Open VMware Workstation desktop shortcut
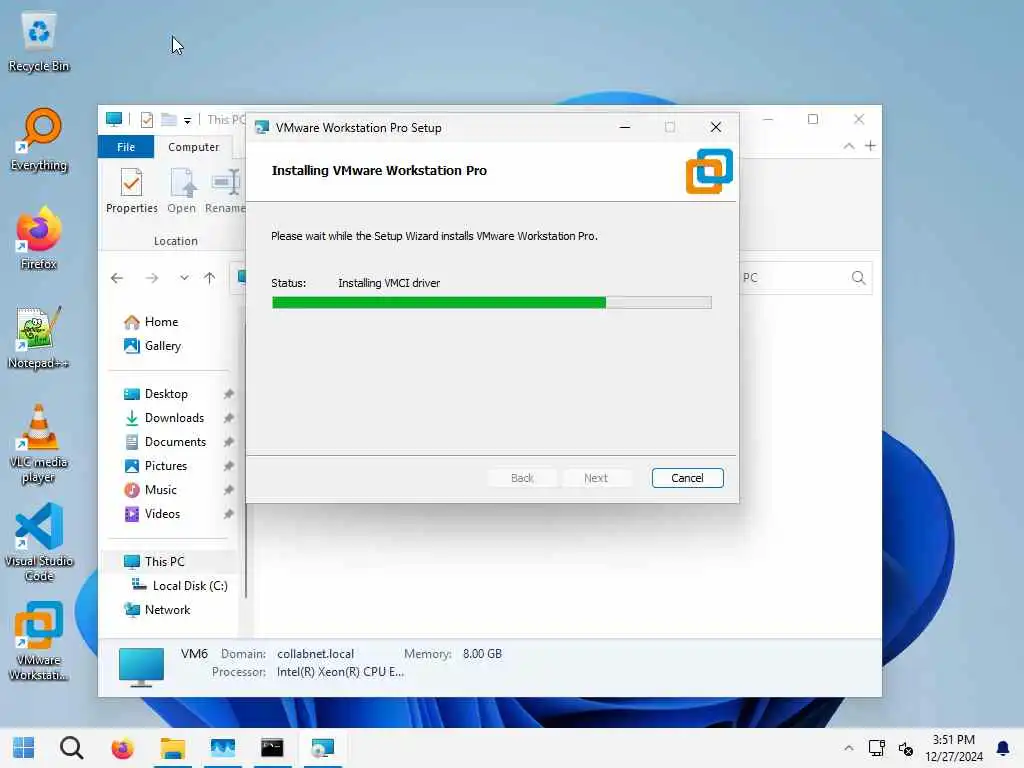Screen dimensions: 1024x768 (x=39, y=641)
